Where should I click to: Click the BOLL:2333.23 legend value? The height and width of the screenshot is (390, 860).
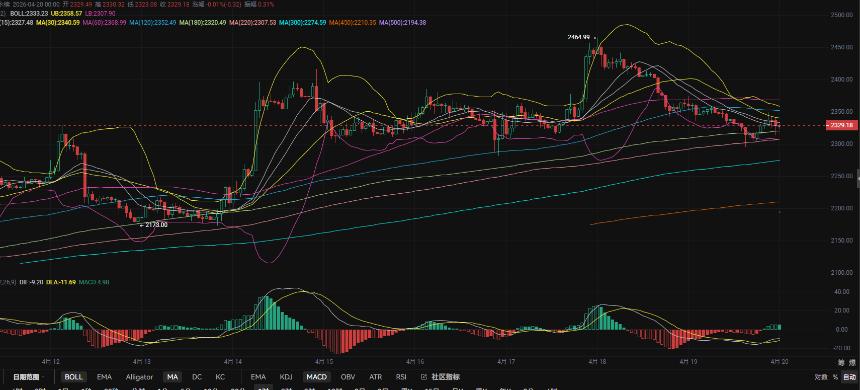(28, 13)
